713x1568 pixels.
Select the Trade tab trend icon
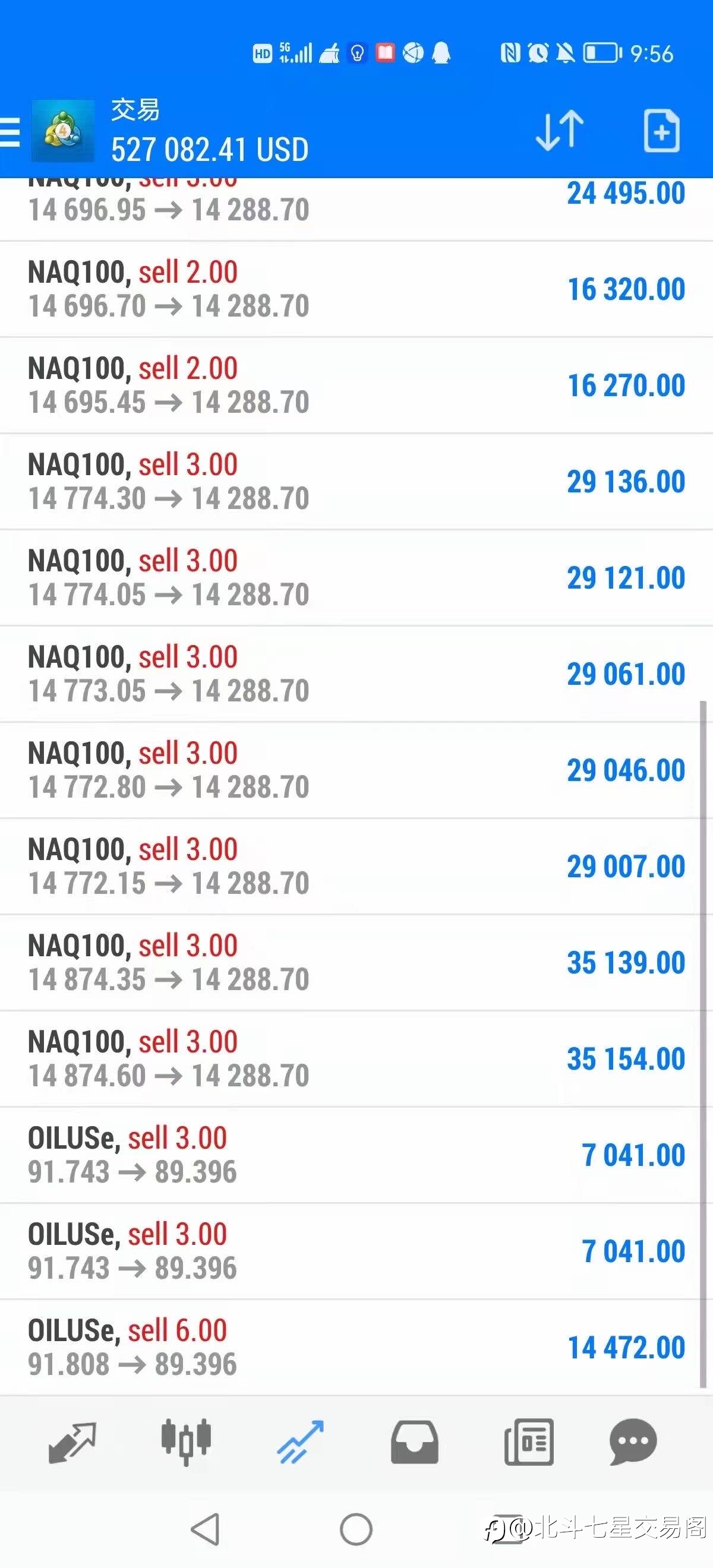pos(300,1442)
